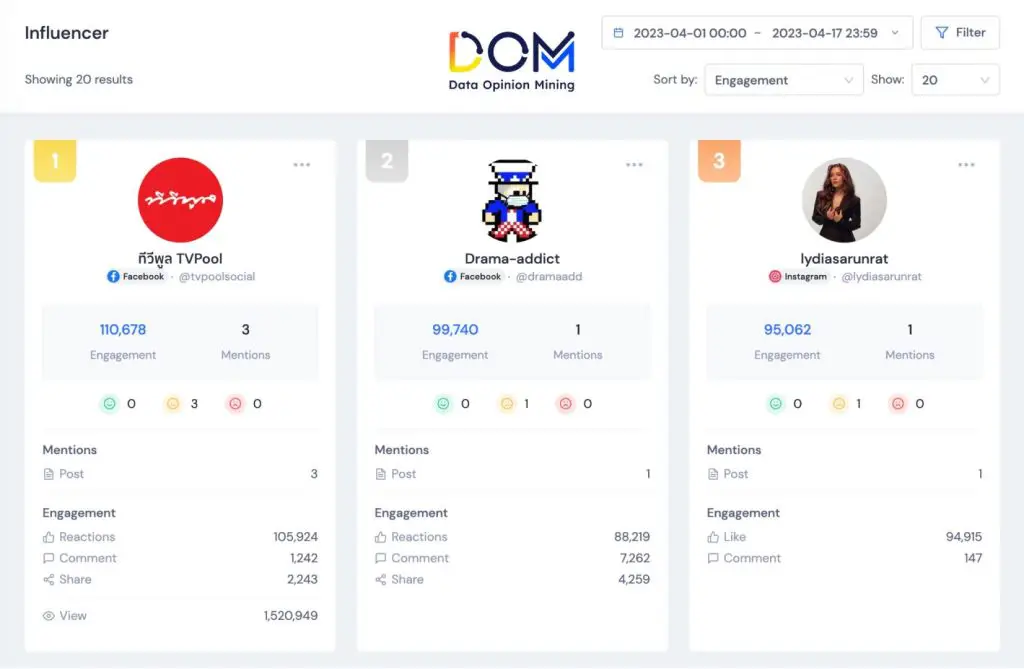Click the 110,678 engagement count

(123, 329)
